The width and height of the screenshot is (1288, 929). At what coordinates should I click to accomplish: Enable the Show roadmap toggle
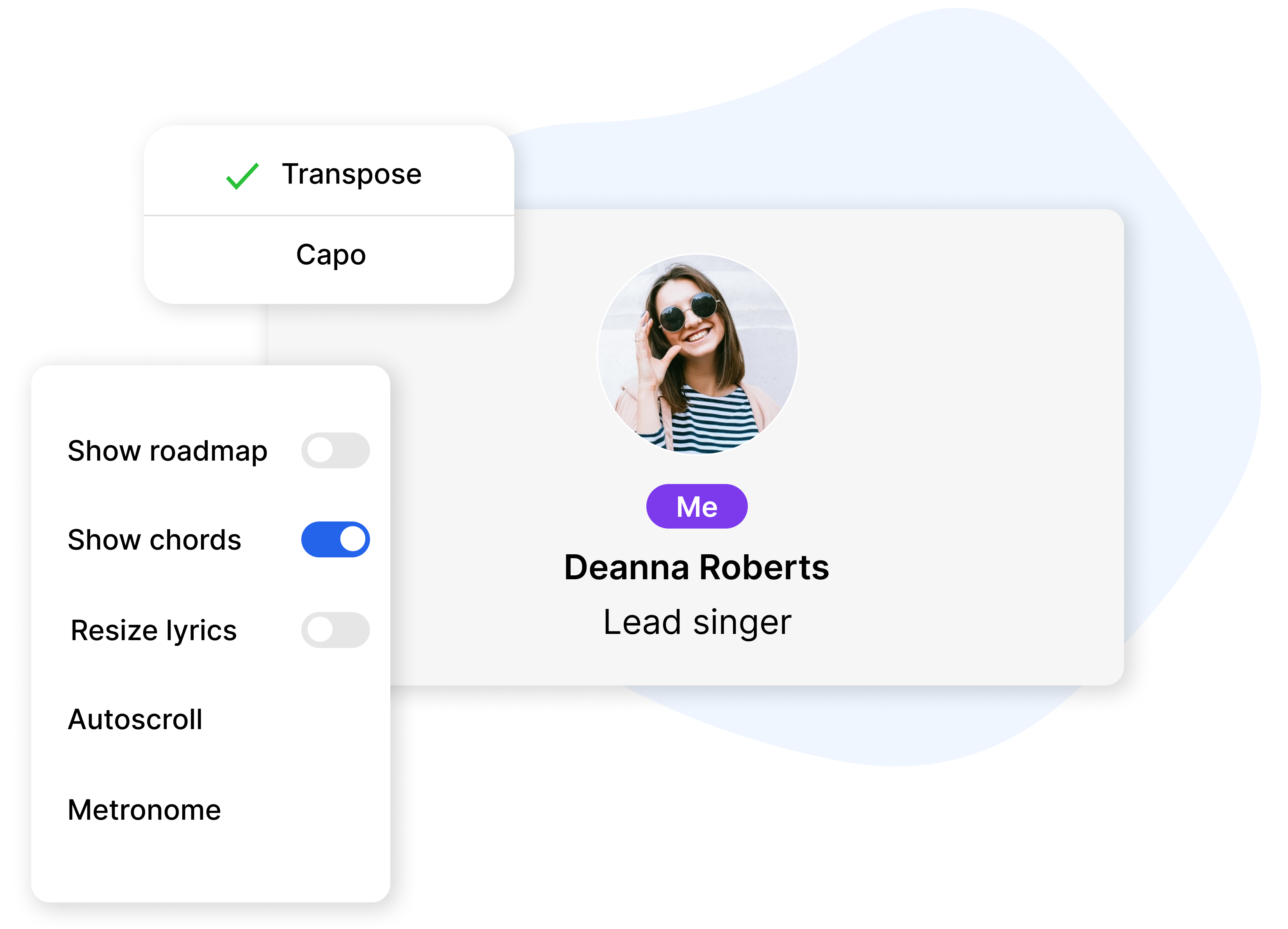coord(336,450)
